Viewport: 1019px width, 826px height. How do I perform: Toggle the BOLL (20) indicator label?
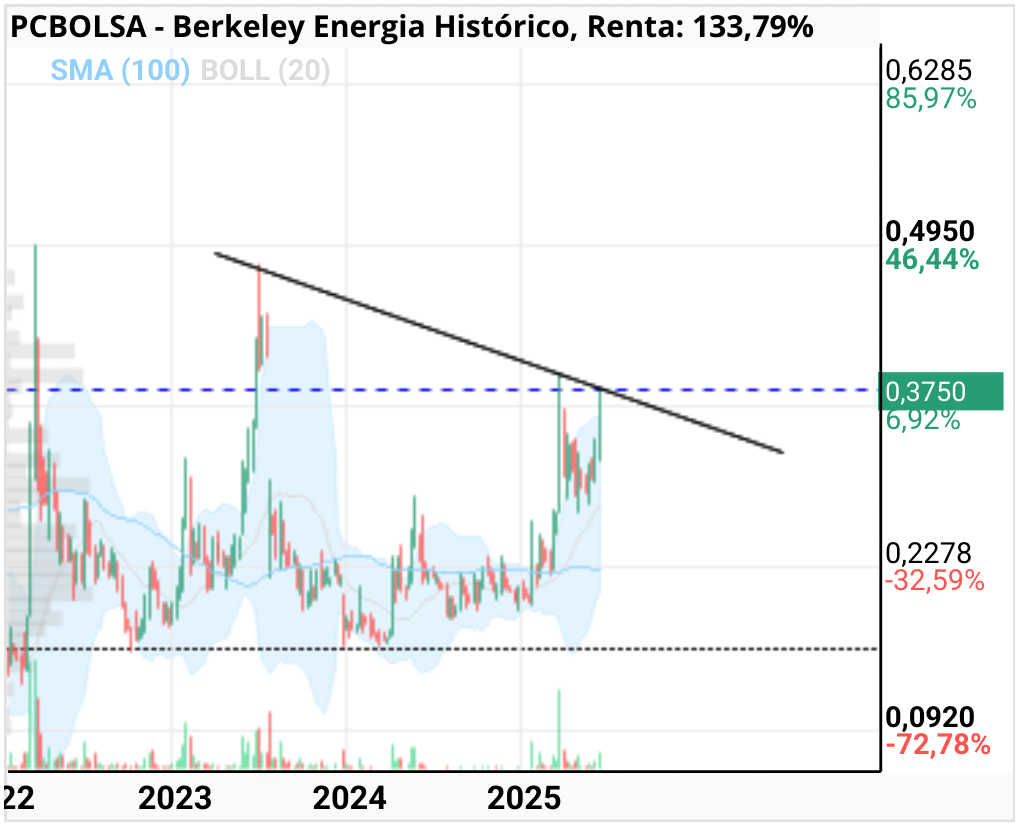[x=265, y=70]
